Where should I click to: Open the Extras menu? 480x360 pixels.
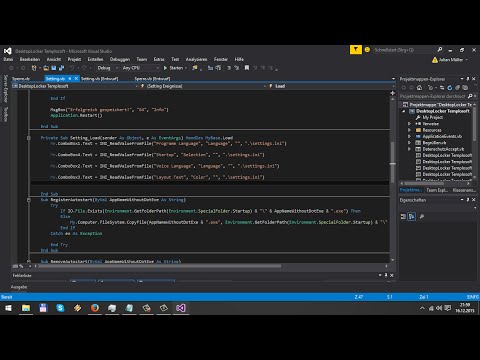tap(159, 59)
